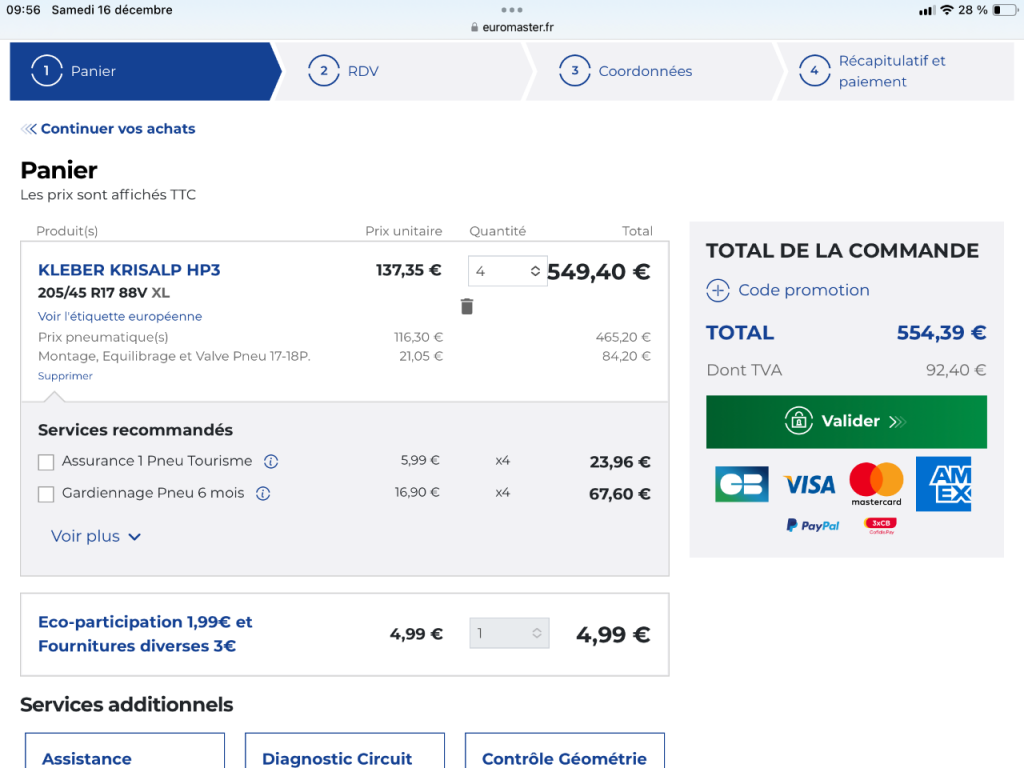1024x768 pixels.
Task: Open KLEBER KRISALP HP3 product link
Action: tap(129, 270)
